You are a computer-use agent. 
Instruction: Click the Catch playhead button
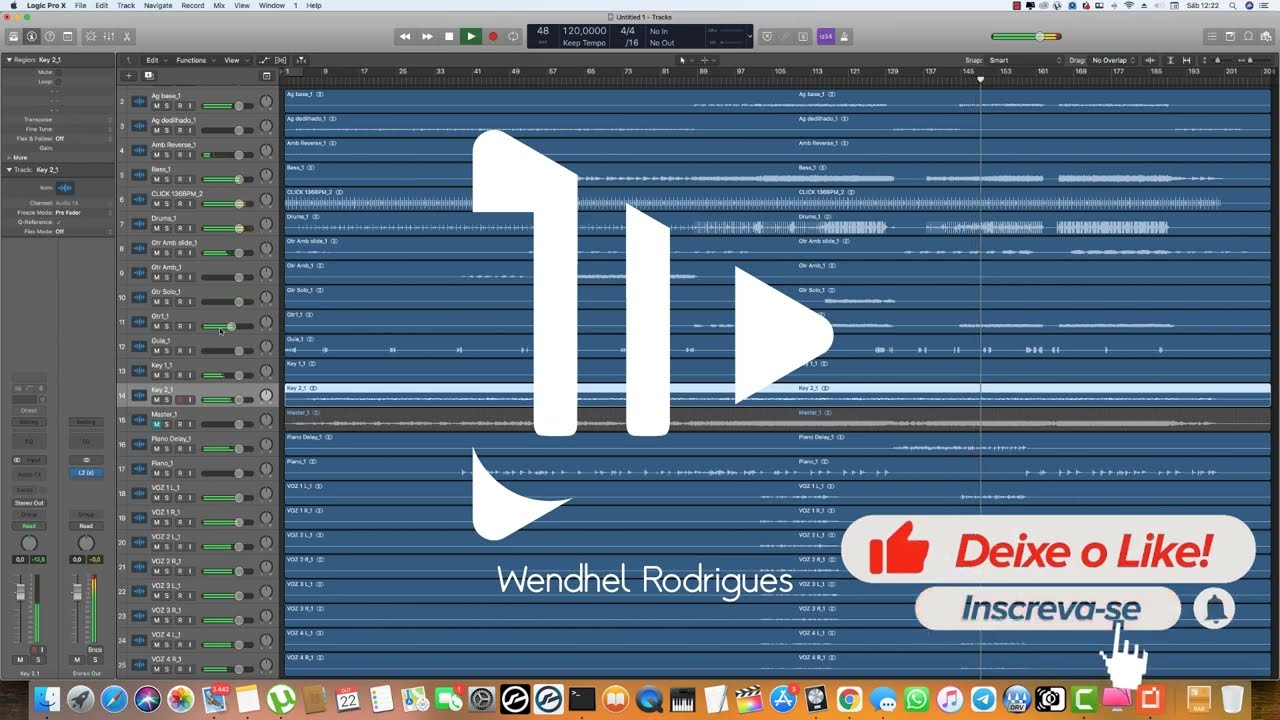[301, 60]
